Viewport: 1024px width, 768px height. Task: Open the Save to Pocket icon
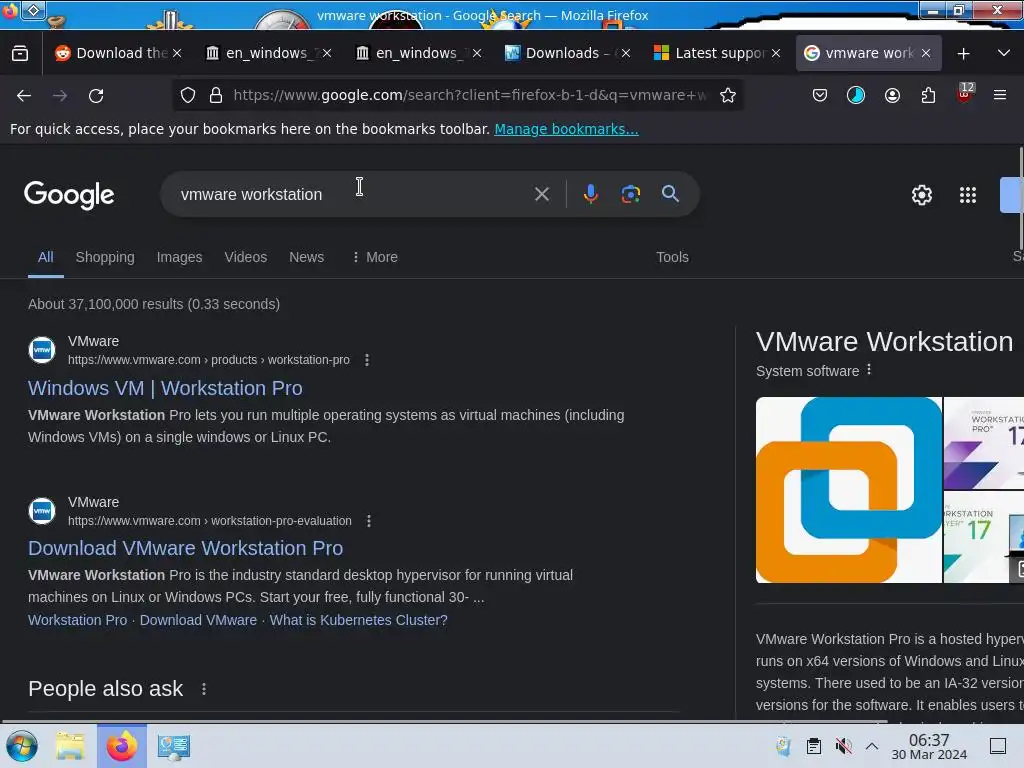click(820, 95)
